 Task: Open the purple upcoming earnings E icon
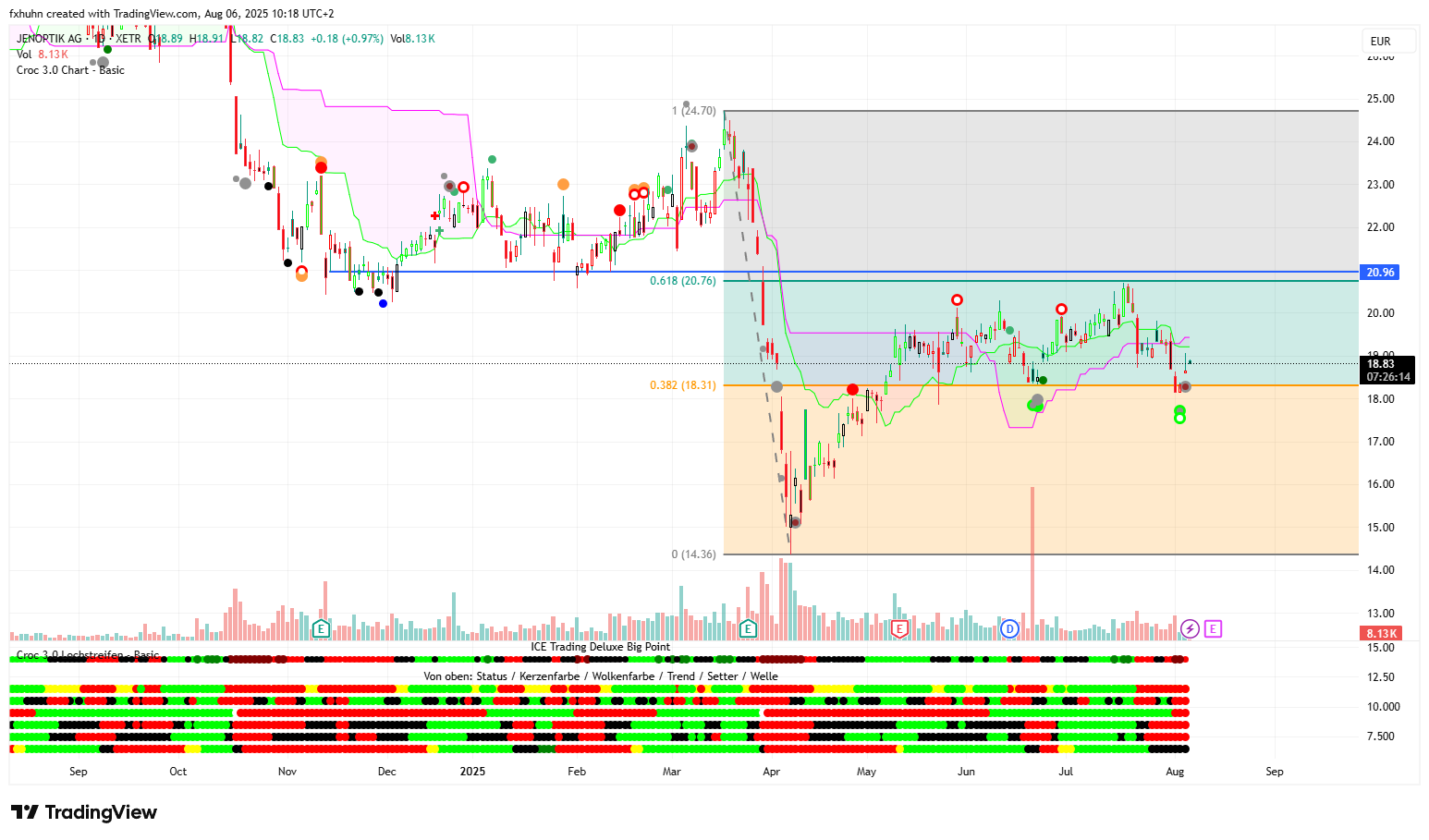coord(1213,629)
